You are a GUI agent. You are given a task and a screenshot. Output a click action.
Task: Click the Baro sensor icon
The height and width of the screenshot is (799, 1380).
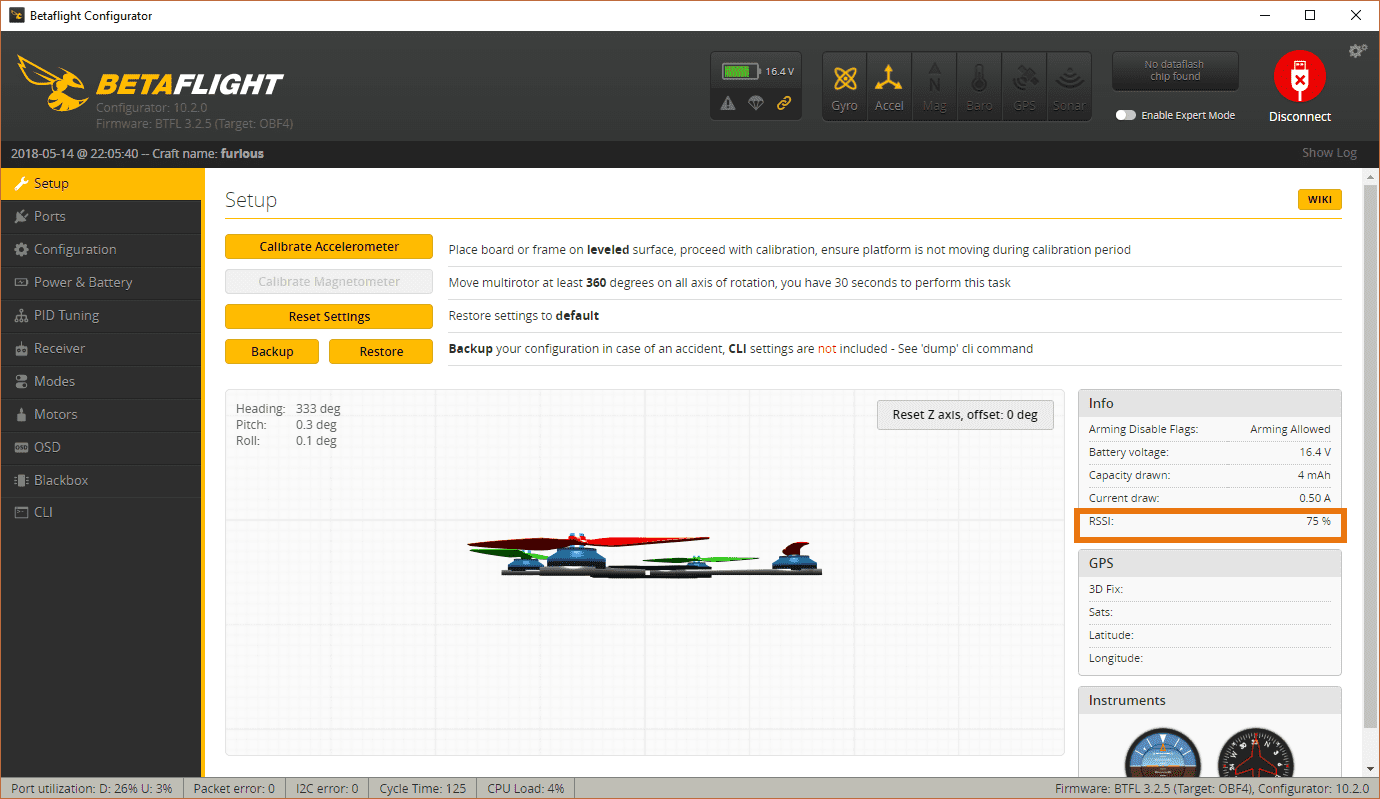click(980, 87)
